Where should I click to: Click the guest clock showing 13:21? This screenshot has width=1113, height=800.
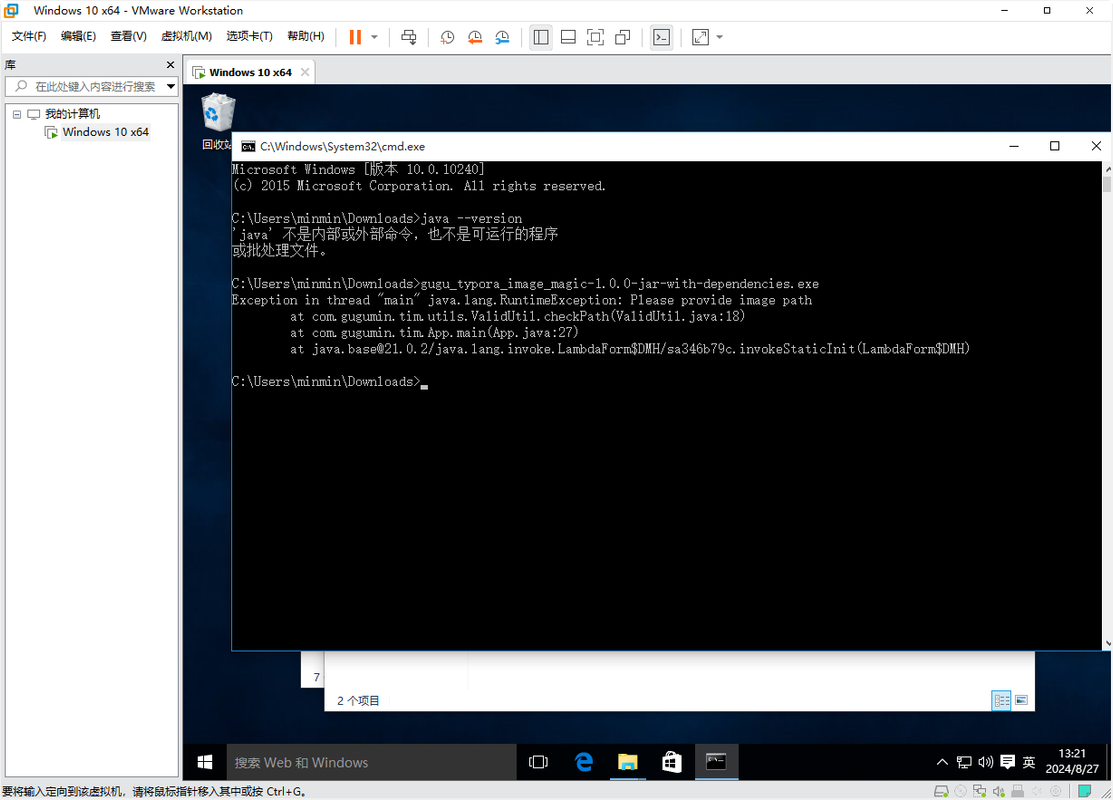(x=1072, y=762)
